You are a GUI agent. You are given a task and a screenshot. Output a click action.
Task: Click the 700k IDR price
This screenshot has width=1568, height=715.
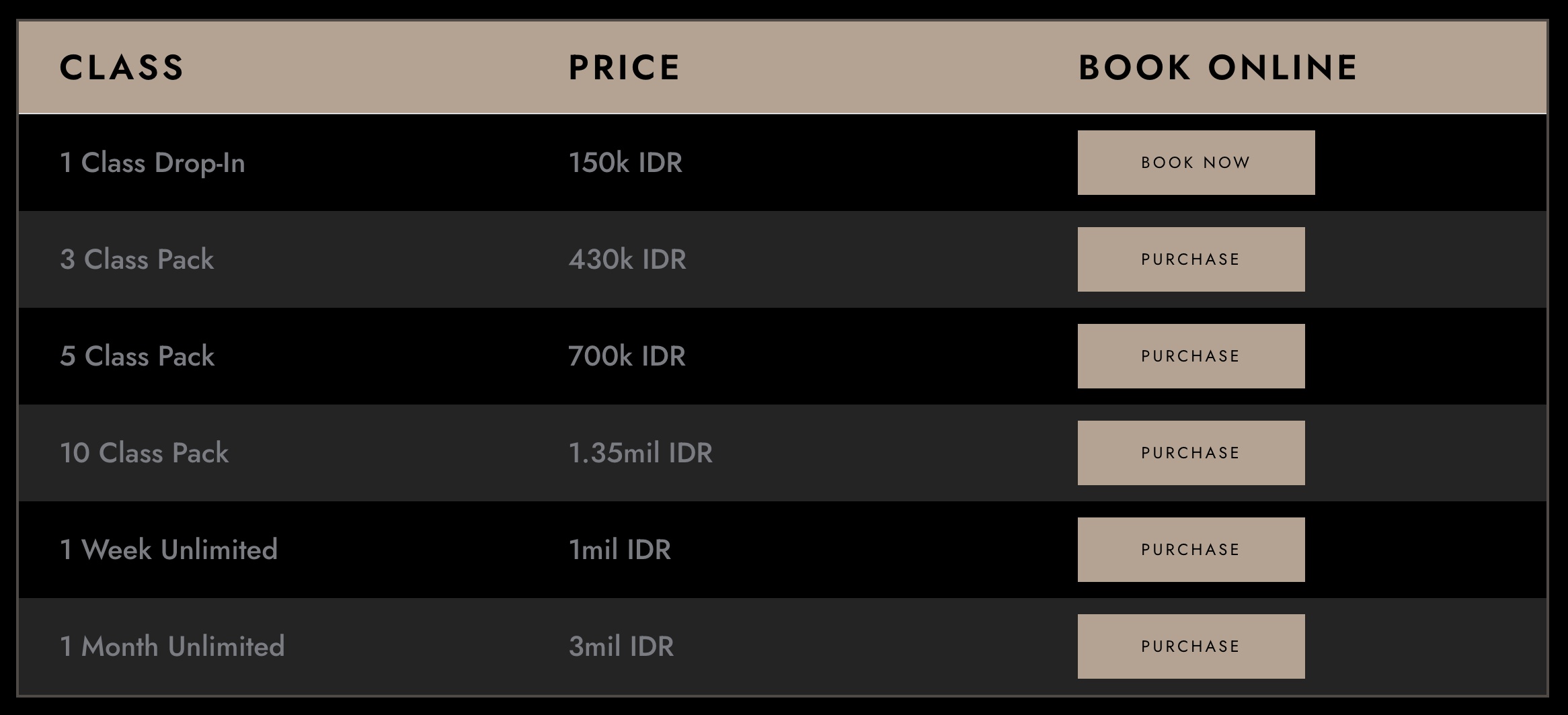[x=627, y=356]
